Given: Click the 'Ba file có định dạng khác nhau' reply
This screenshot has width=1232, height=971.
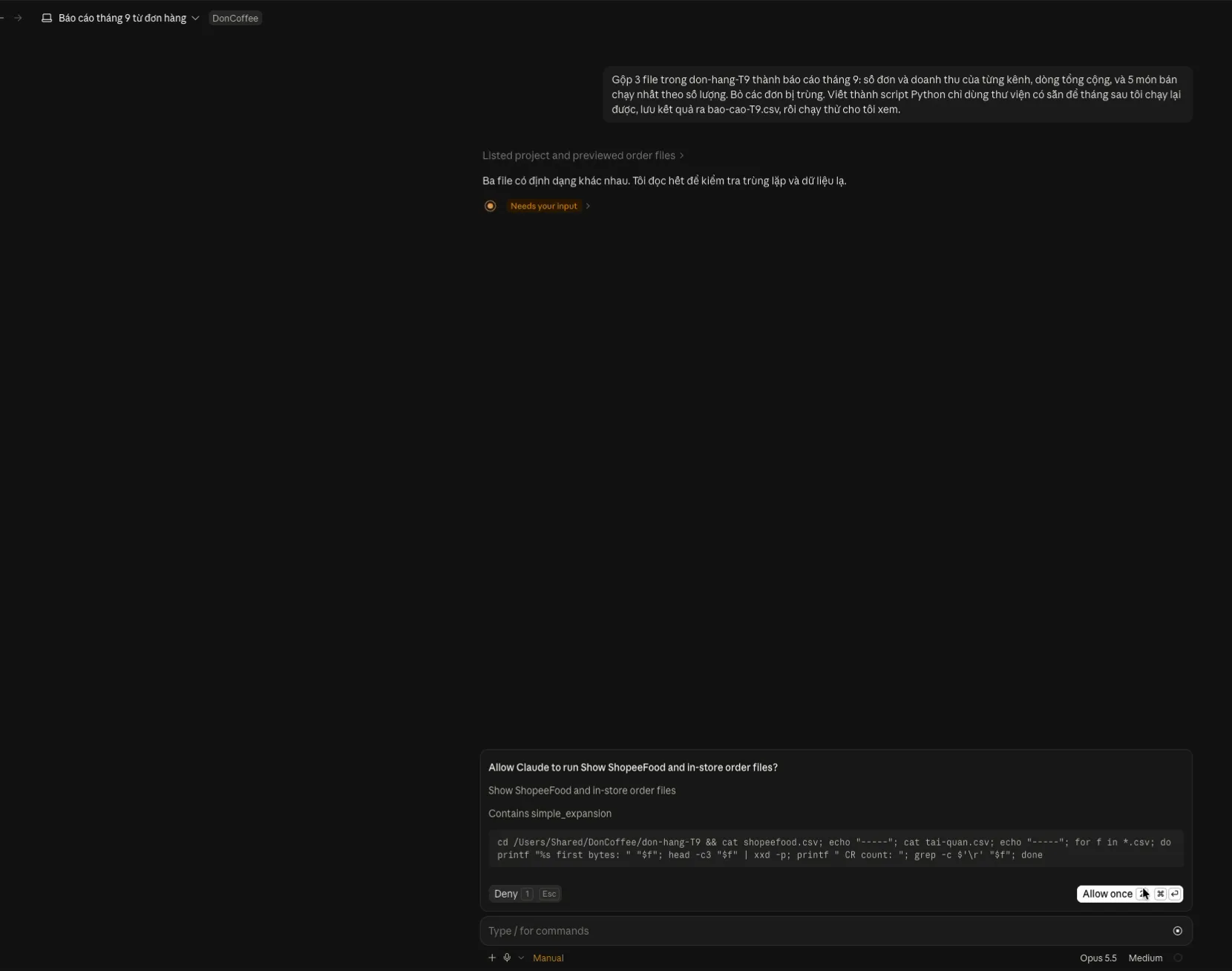Looking at the screenshot, I should point(664,180).
